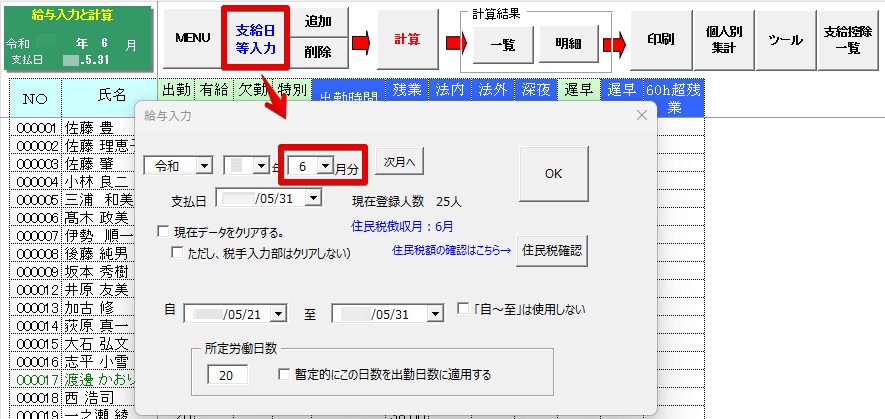Check 「自～至」は使用しない option
The image size is (885, 419).
click(463, 309)
